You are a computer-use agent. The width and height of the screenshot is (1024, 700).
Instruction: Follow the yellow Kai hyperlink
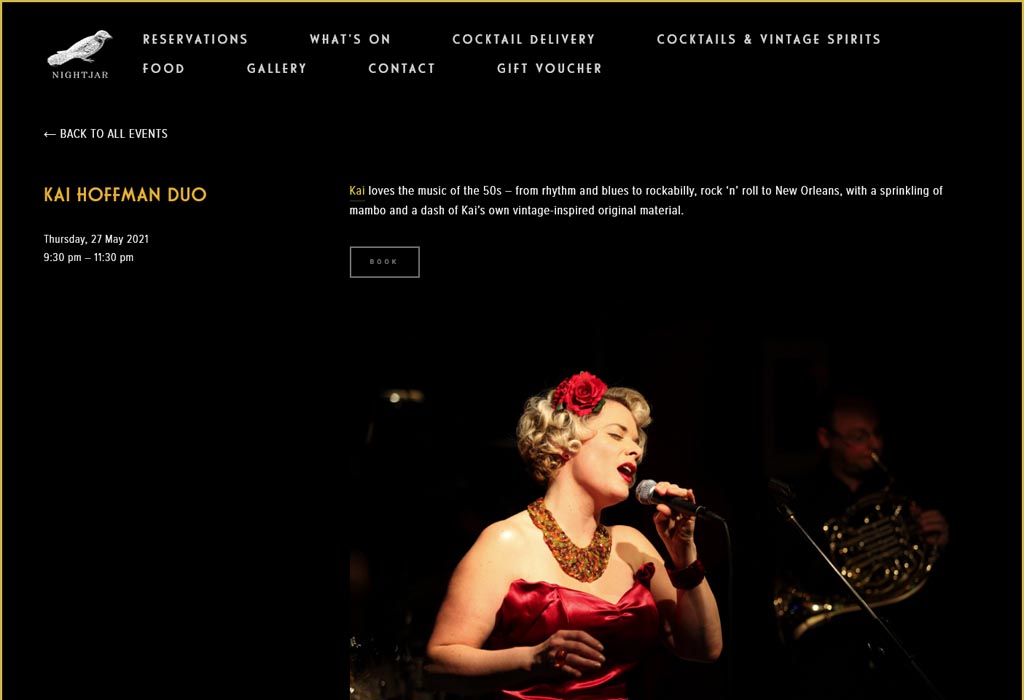pos(357,191)
